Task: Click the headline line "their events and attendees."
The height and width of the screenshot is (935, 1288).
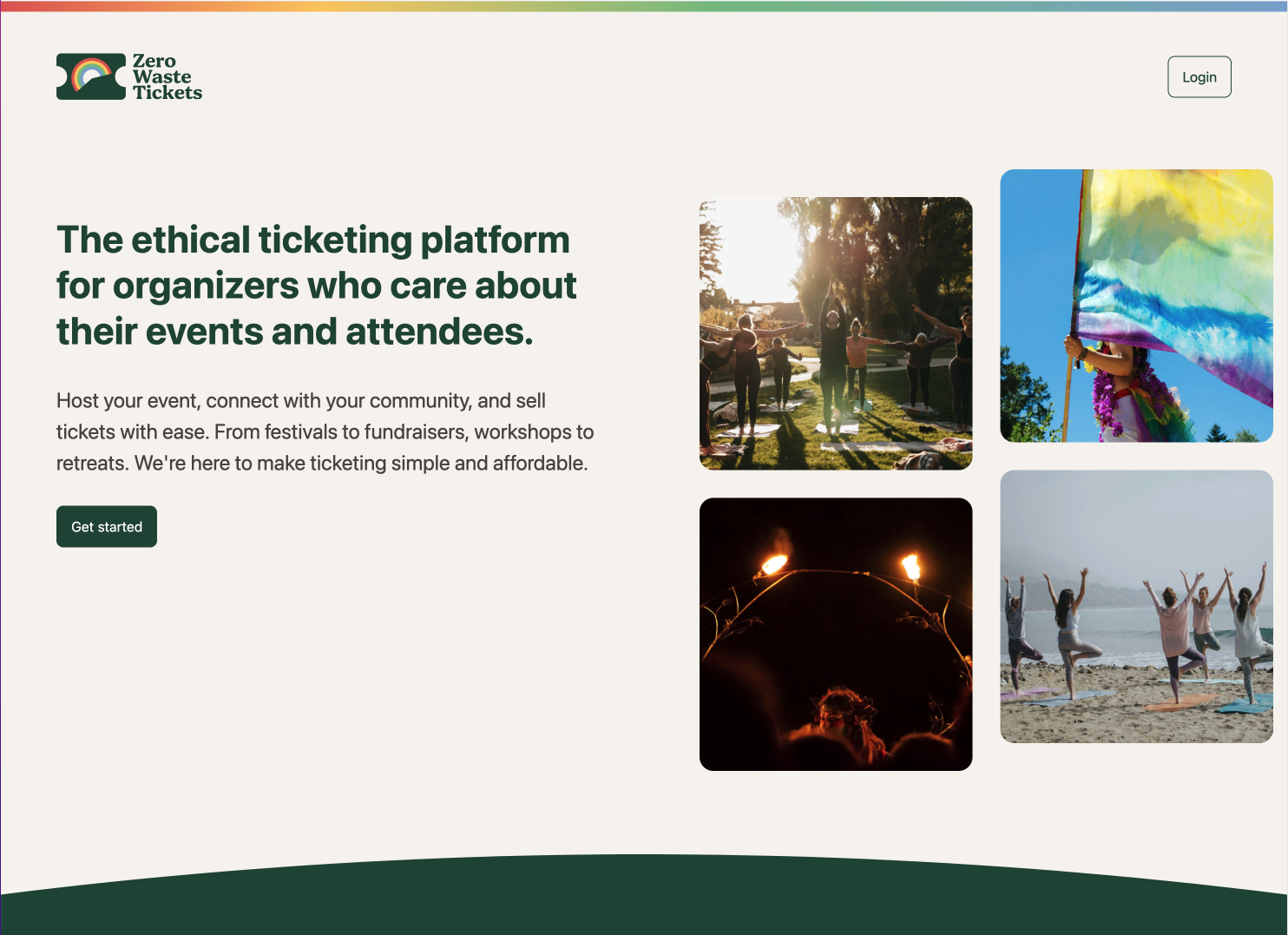Action: 294,332
